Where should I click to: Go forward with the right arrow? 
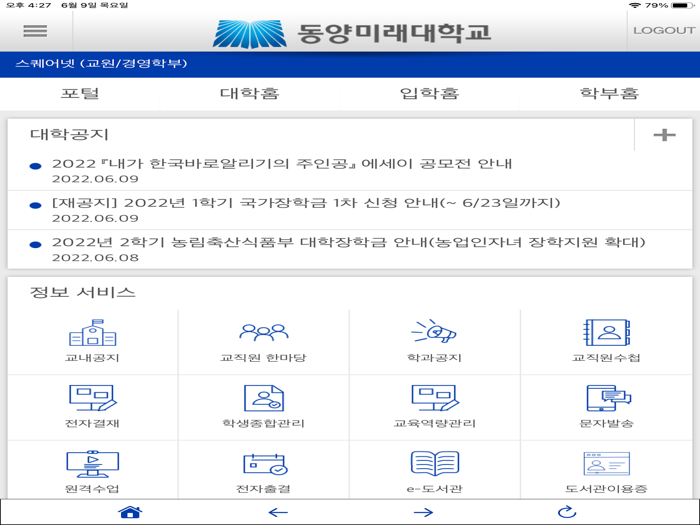[423, 512]
